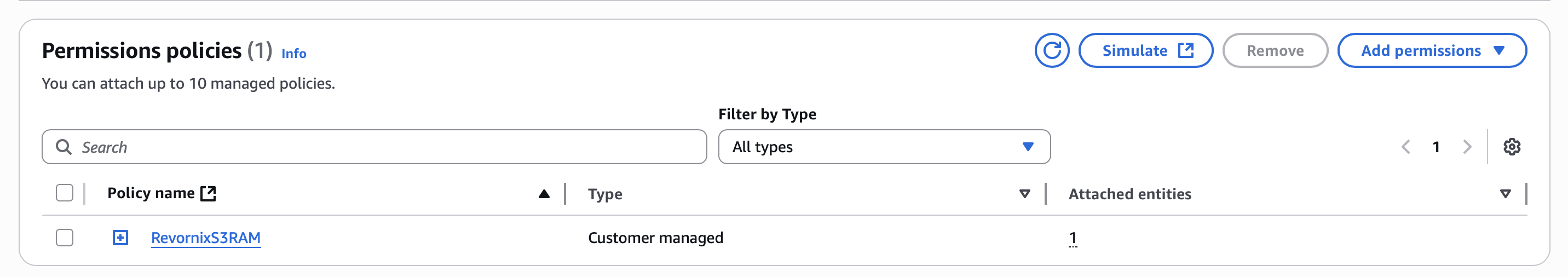Tick the RevornixS3RAM row checkbox
Screen dimensions: 1568x277
pyautogui.click(x=65, y=238)
